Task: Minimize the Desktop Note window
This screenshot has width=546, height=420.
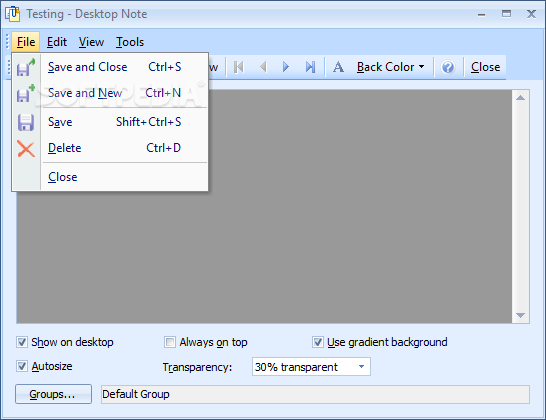Action: pyautogui.click(x=482, y=14)
